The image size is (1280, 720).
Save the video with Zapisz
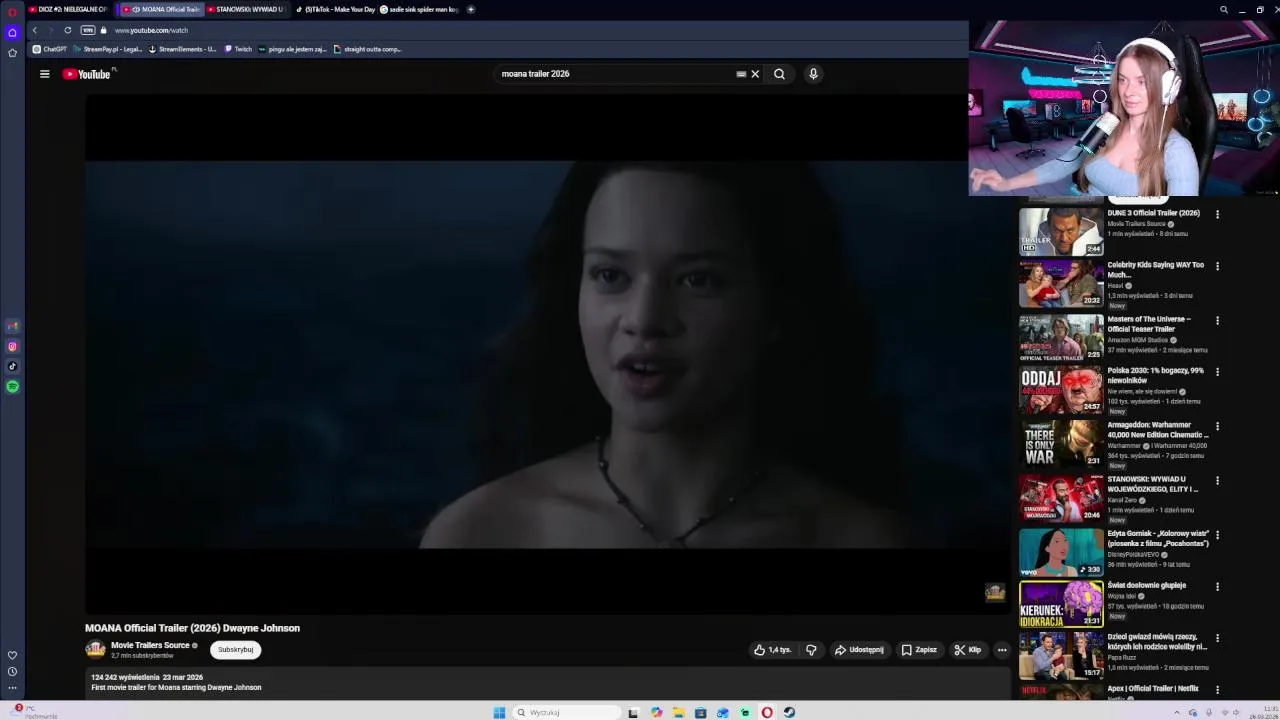click(919, 650)
